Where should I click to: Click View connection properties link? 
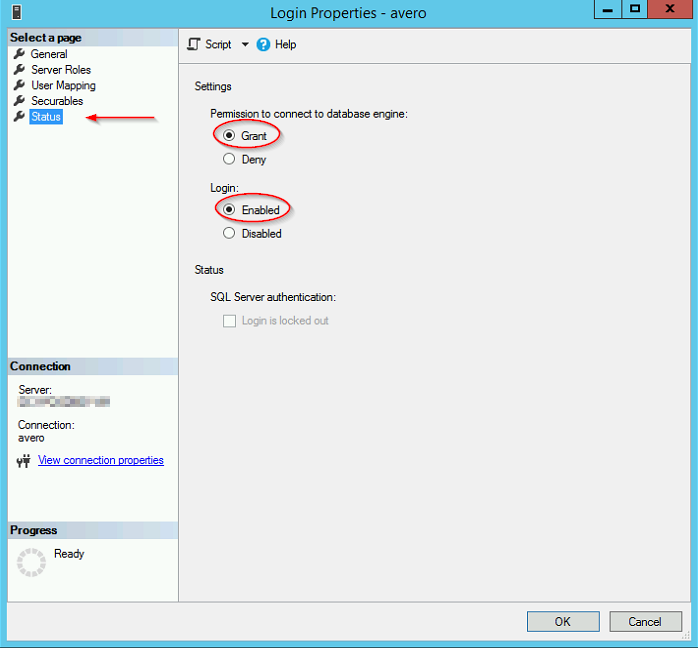101,460
